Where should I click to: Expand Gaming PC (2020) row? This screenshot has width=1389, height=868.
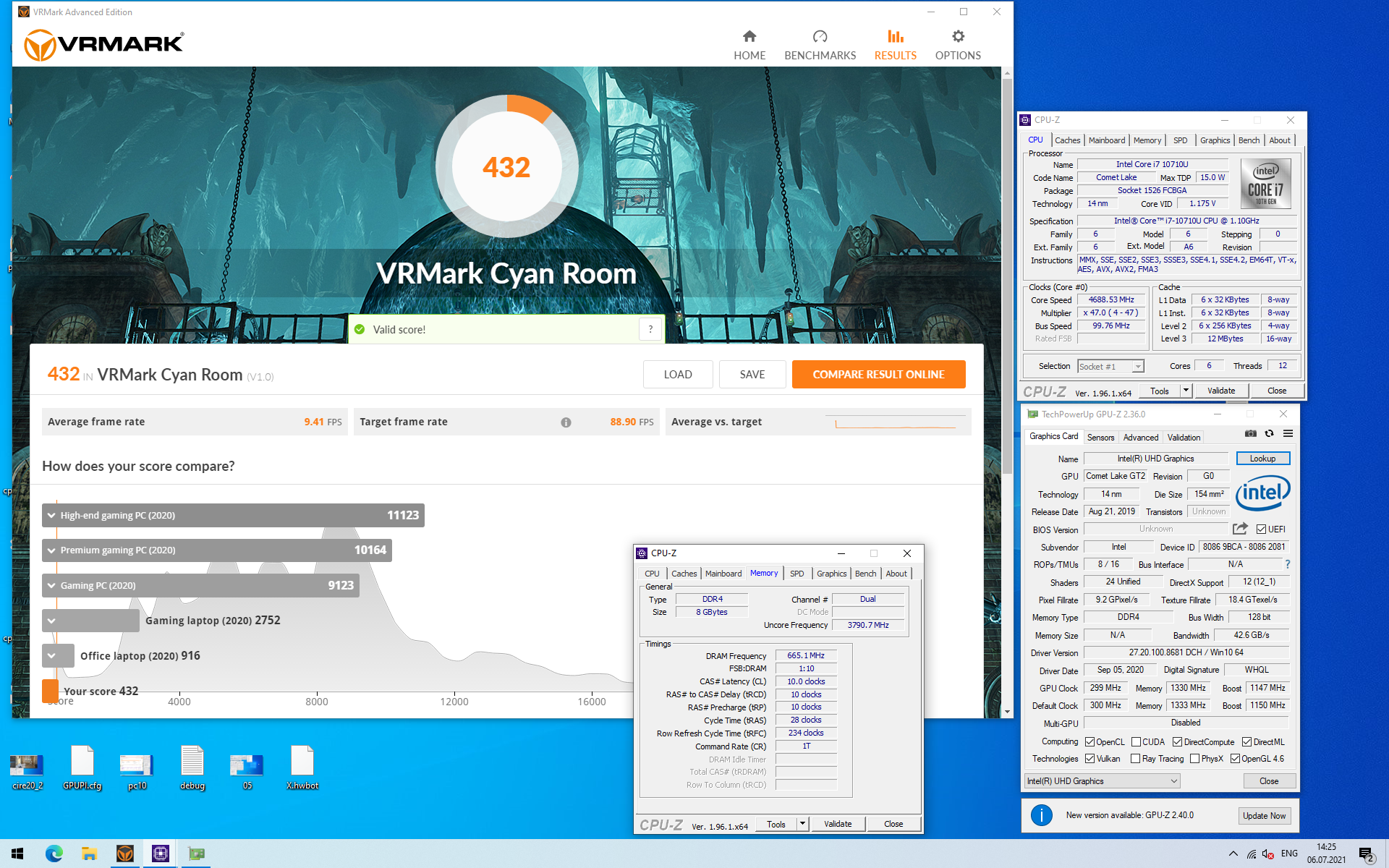click(51, 586)
